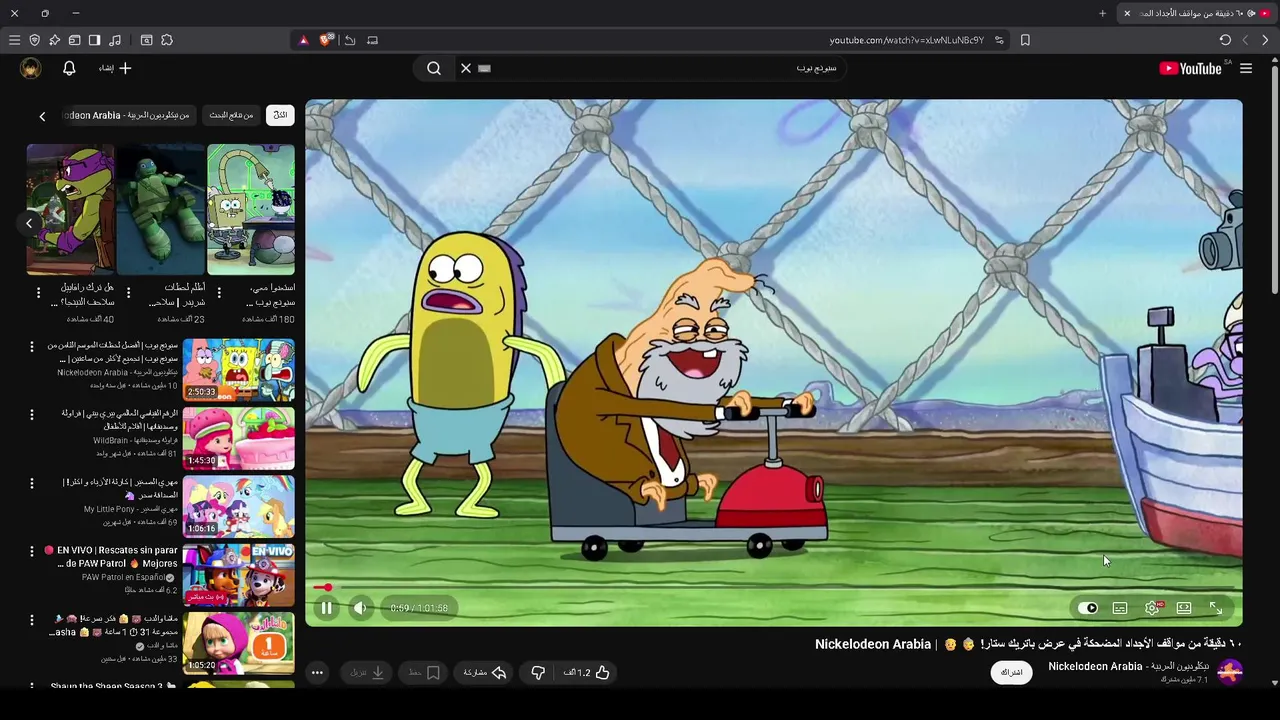1280x720 pixels.
Task: Clear the YouTube search box with X
Action: pos(465,68)
